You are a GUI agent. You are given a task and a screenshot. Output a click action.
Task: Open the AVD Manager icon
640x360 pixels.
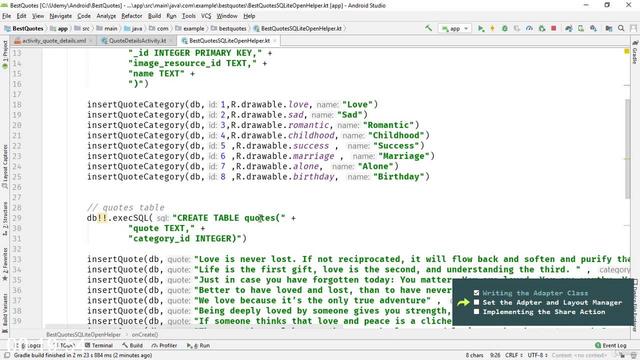coord(581,28)
